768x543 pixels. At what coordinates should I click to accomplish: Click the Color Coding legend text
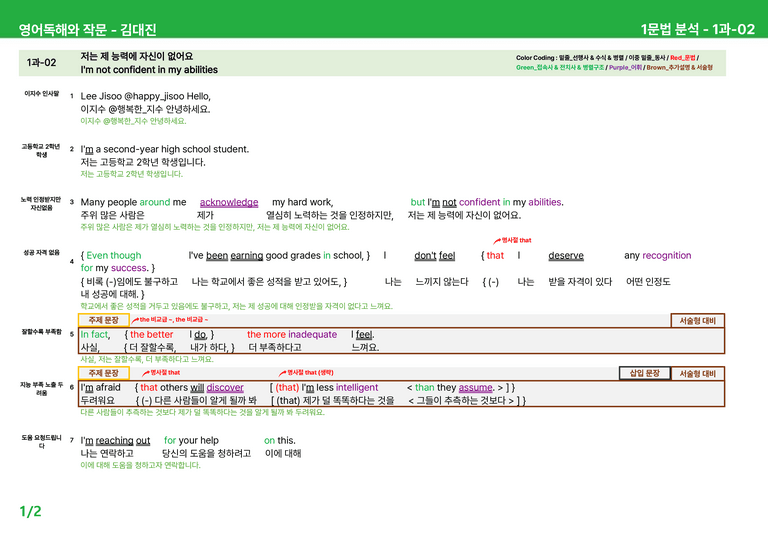[614, 63]
